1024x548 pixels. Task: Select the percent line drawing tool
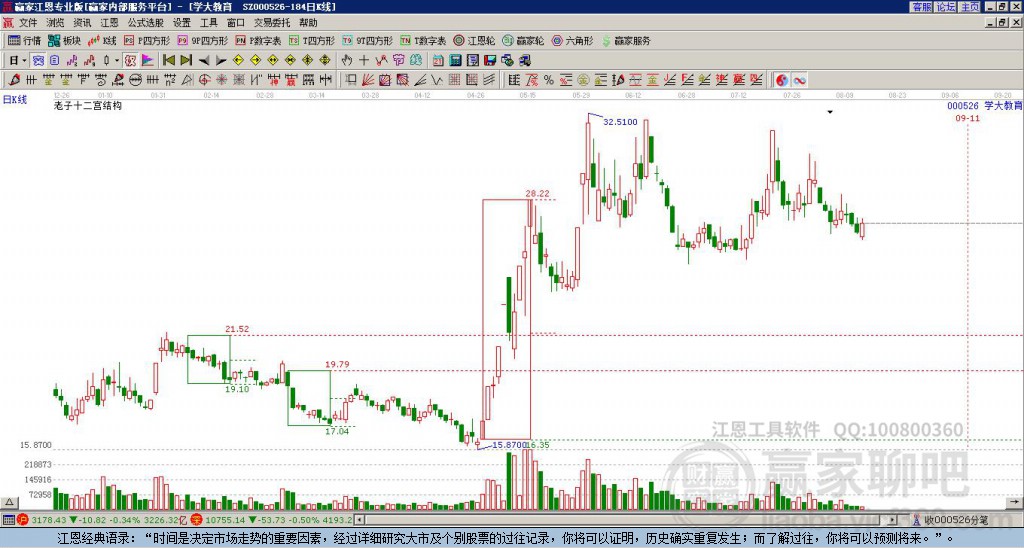[x=549, y=80]
